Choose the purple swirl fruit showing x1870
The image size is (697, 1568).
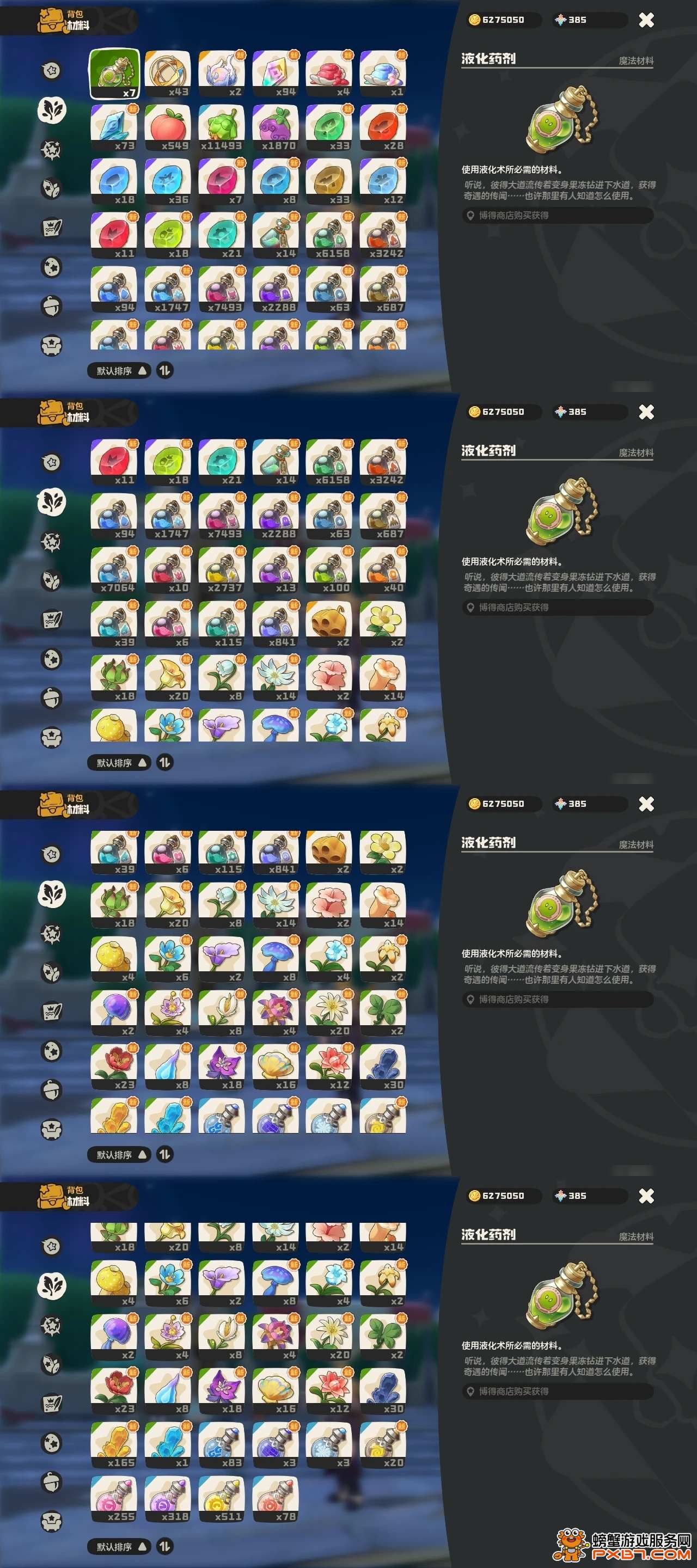point(276,128)
